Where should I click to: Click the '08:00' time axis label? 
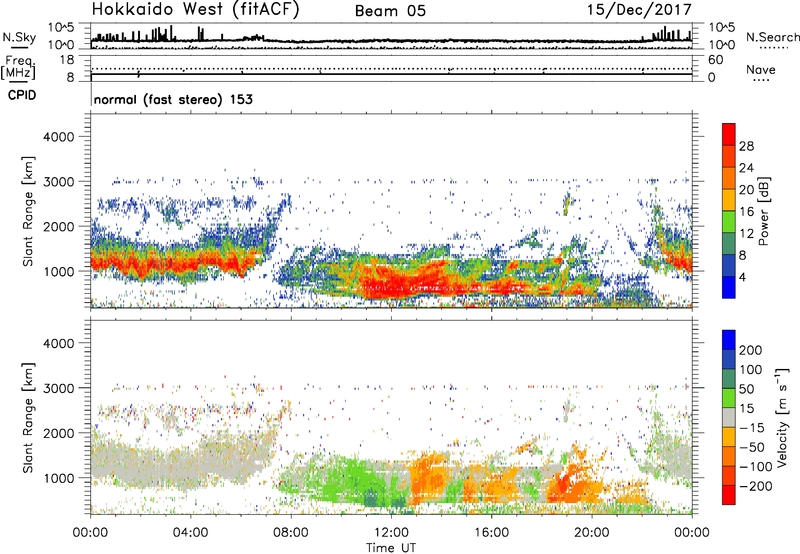tap(291, 533)
